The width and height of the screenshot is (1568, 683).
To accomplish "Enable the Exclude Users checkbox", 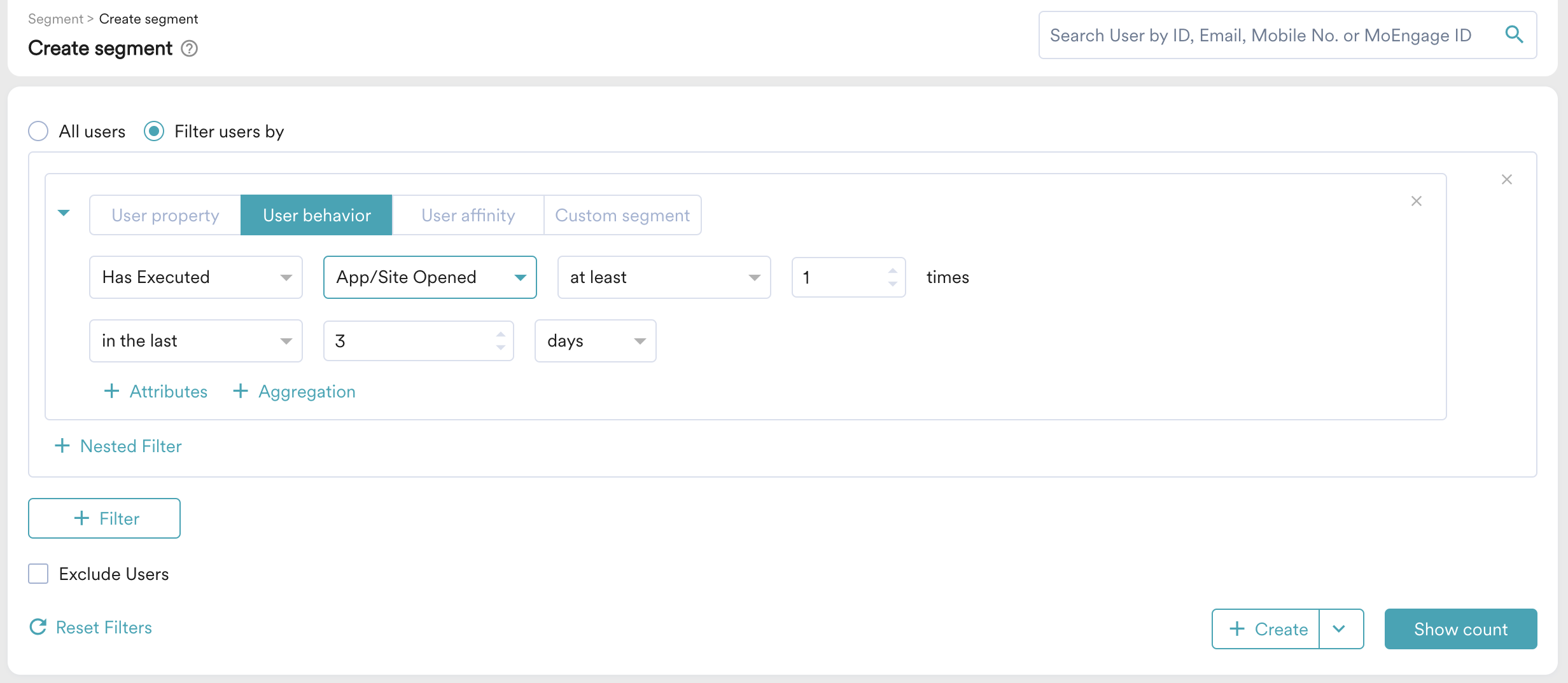I will click(39, 574).
